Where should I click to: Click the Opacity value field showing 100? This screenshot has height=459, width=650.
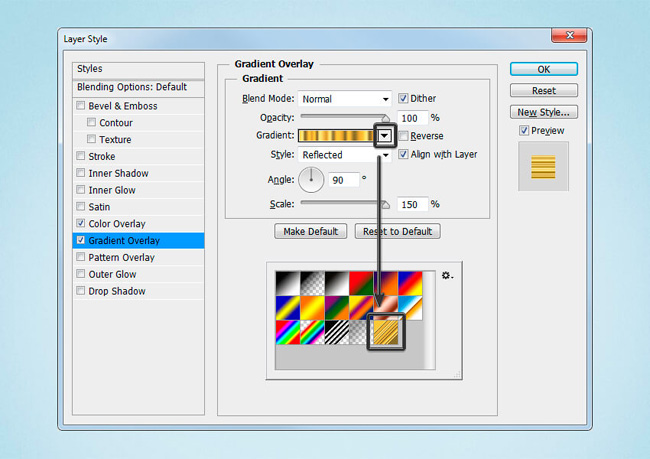(412, 118)
